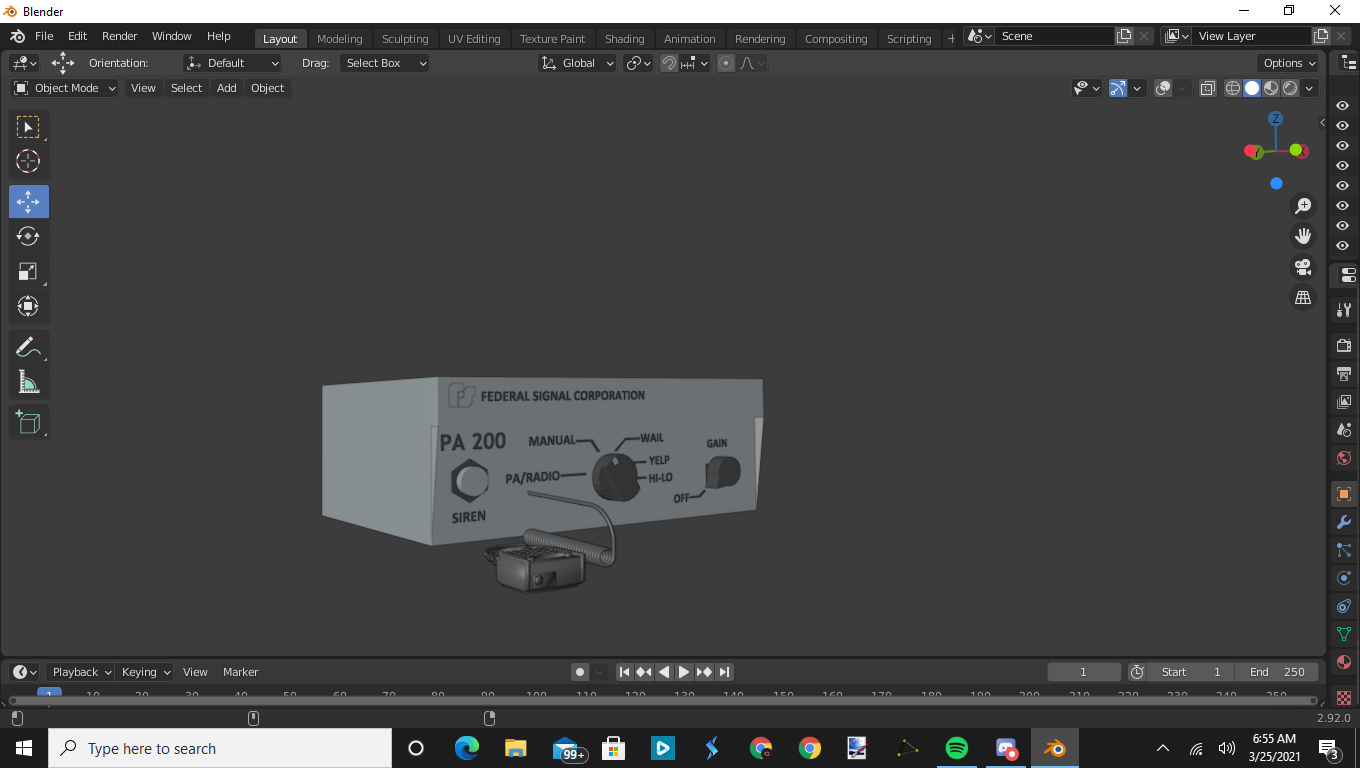Select the Transform tool
The width and height of the screenshot is (1360, 768).
[28, 306]
